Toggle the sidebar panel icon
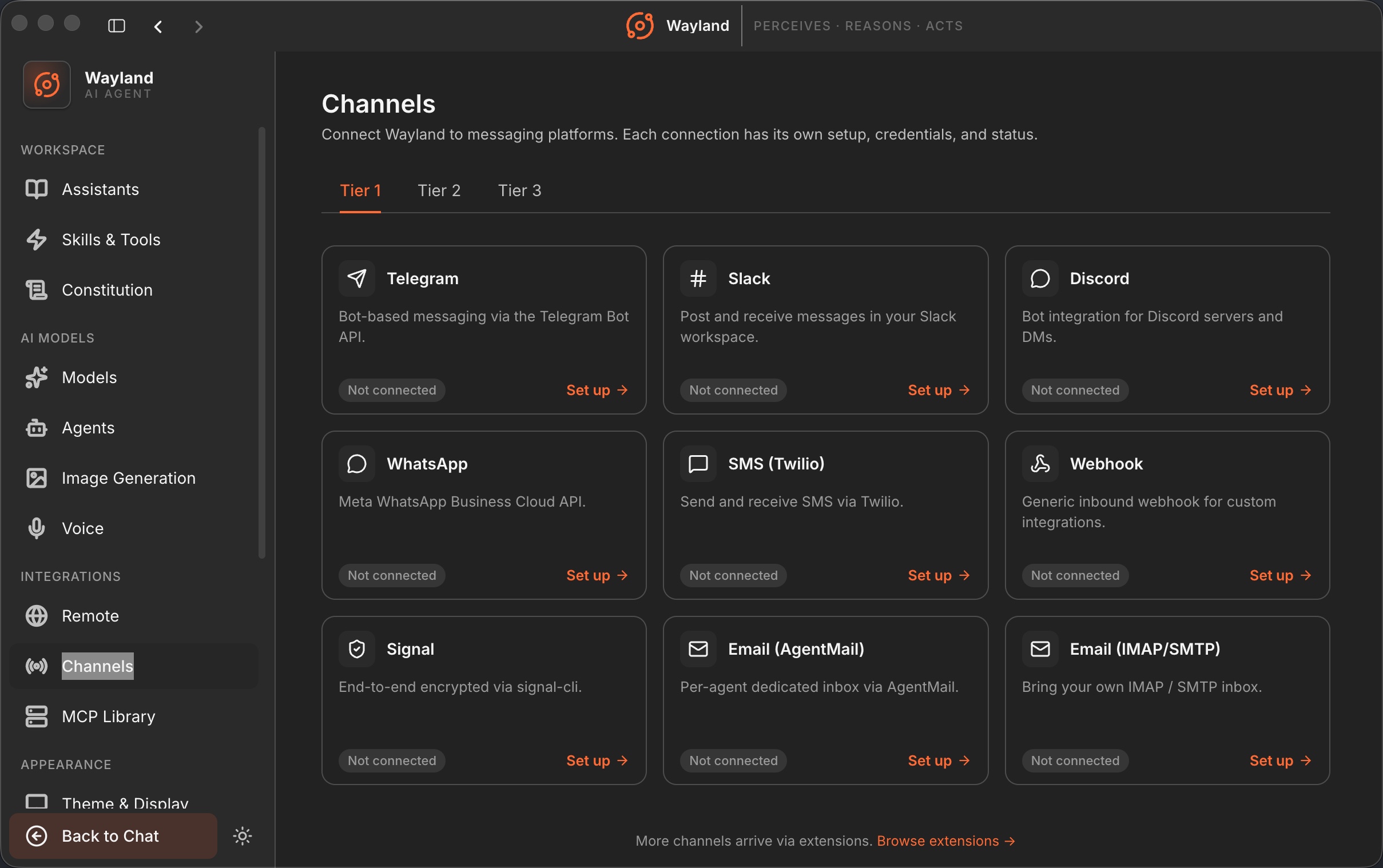 pos(117,26)
